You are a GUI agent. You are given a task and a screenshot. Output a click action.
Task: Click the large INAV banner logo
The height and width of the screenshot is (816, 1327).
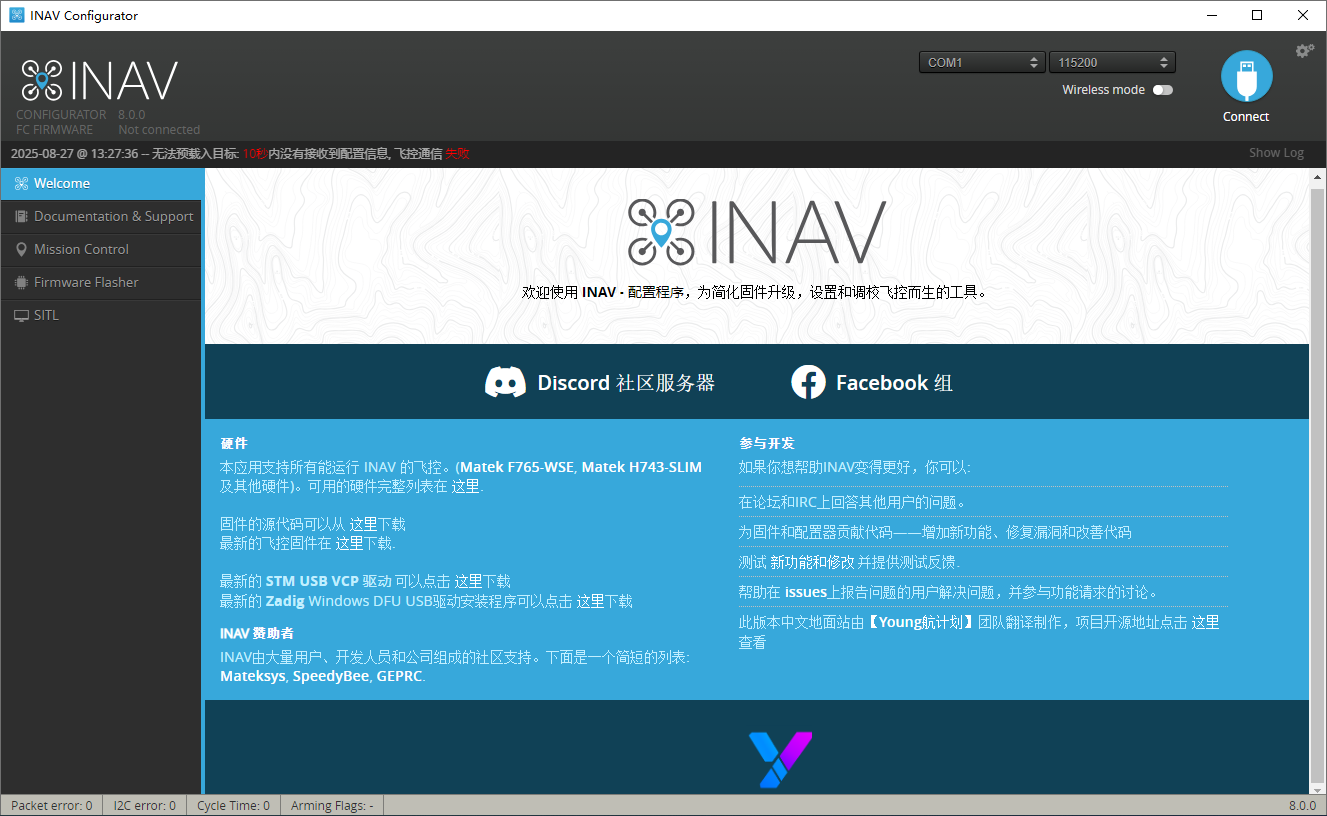pos(757,232)
